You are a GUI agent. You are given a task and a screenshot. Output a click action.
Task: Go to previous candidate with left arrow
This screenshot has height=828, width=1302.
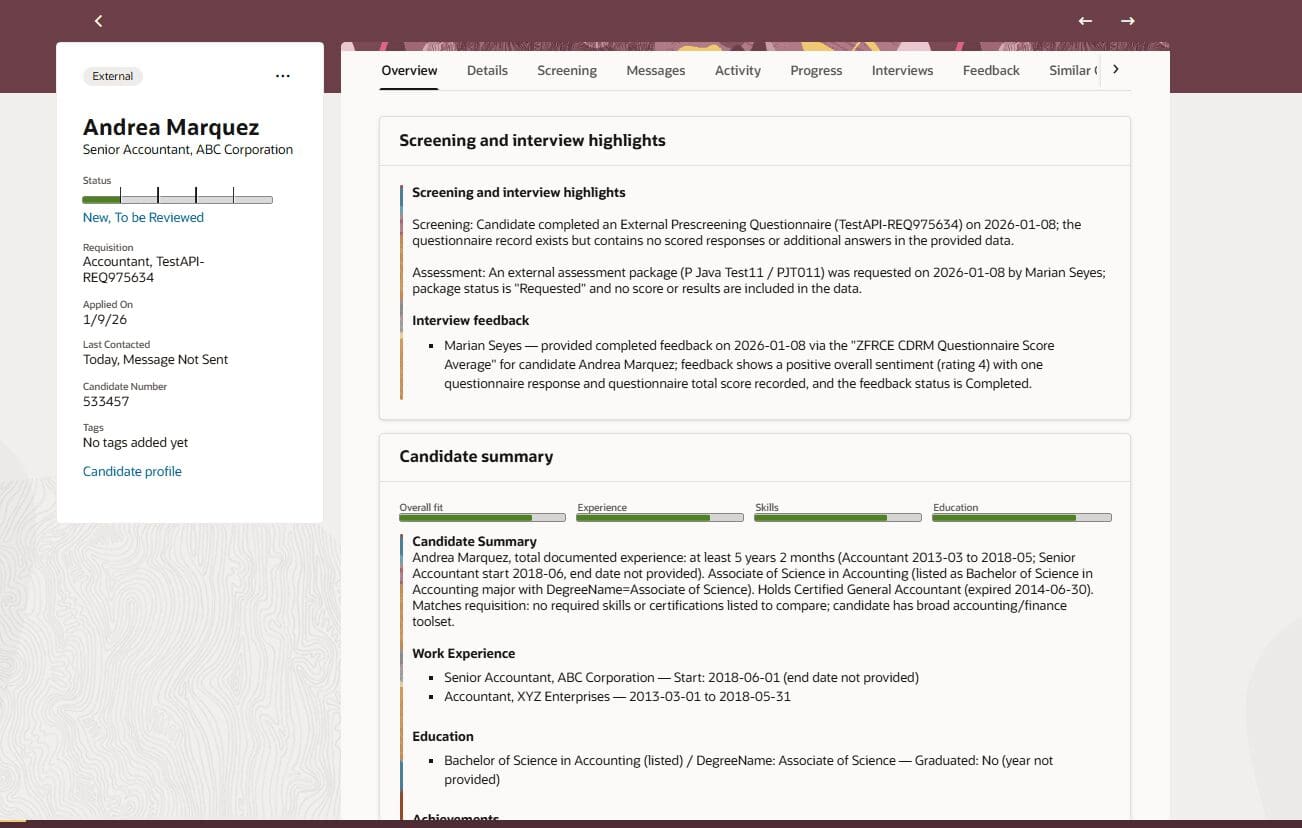point(1085,21)
